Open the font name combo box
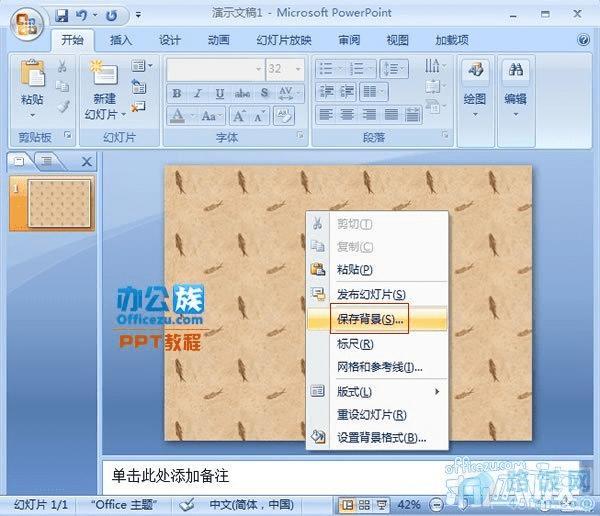The image size is (600, 516). click(215, 69)
